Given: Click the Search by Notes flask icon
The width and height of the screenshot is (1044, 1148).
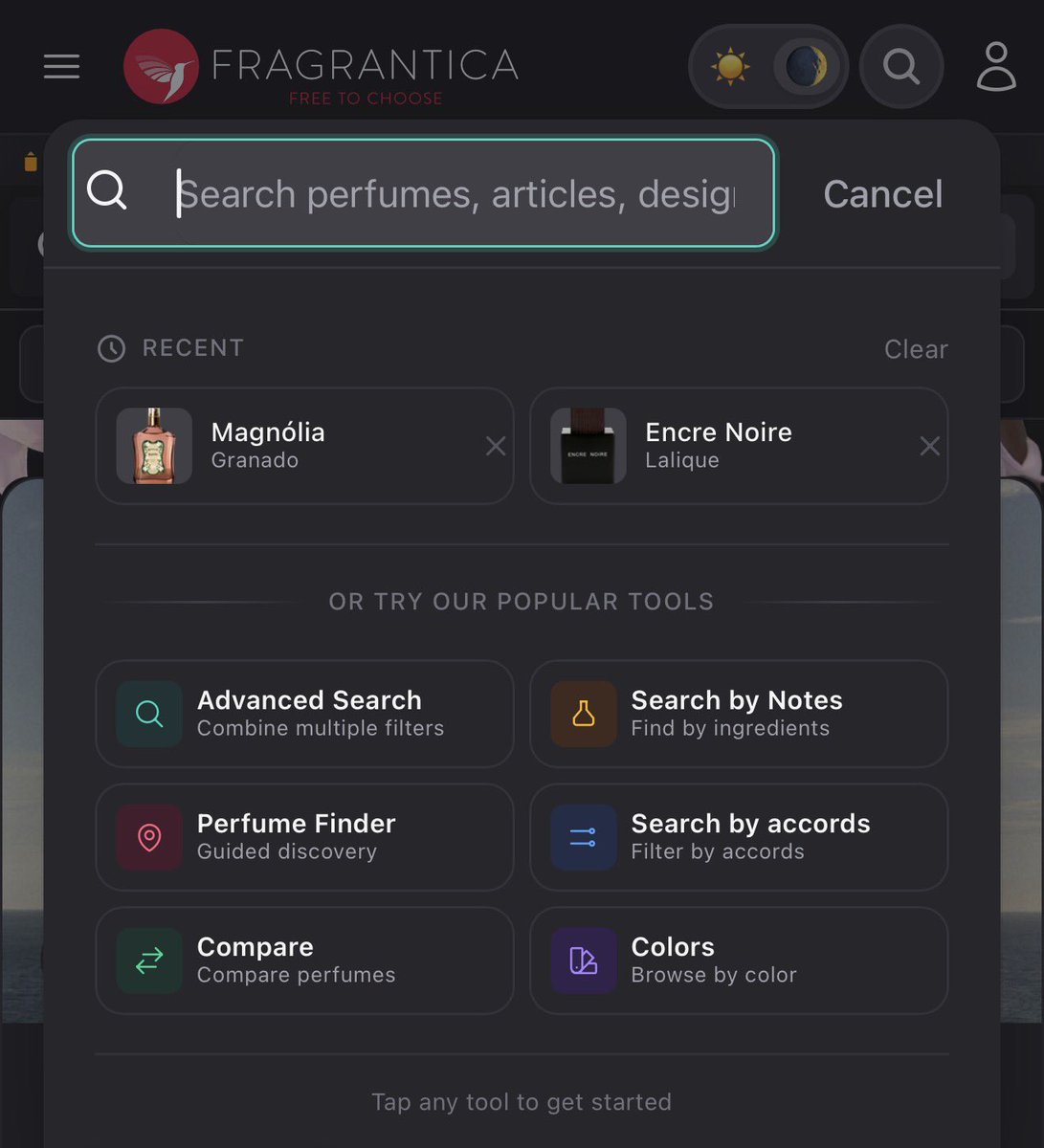Looking at the screenshot, I should (584, 714).
